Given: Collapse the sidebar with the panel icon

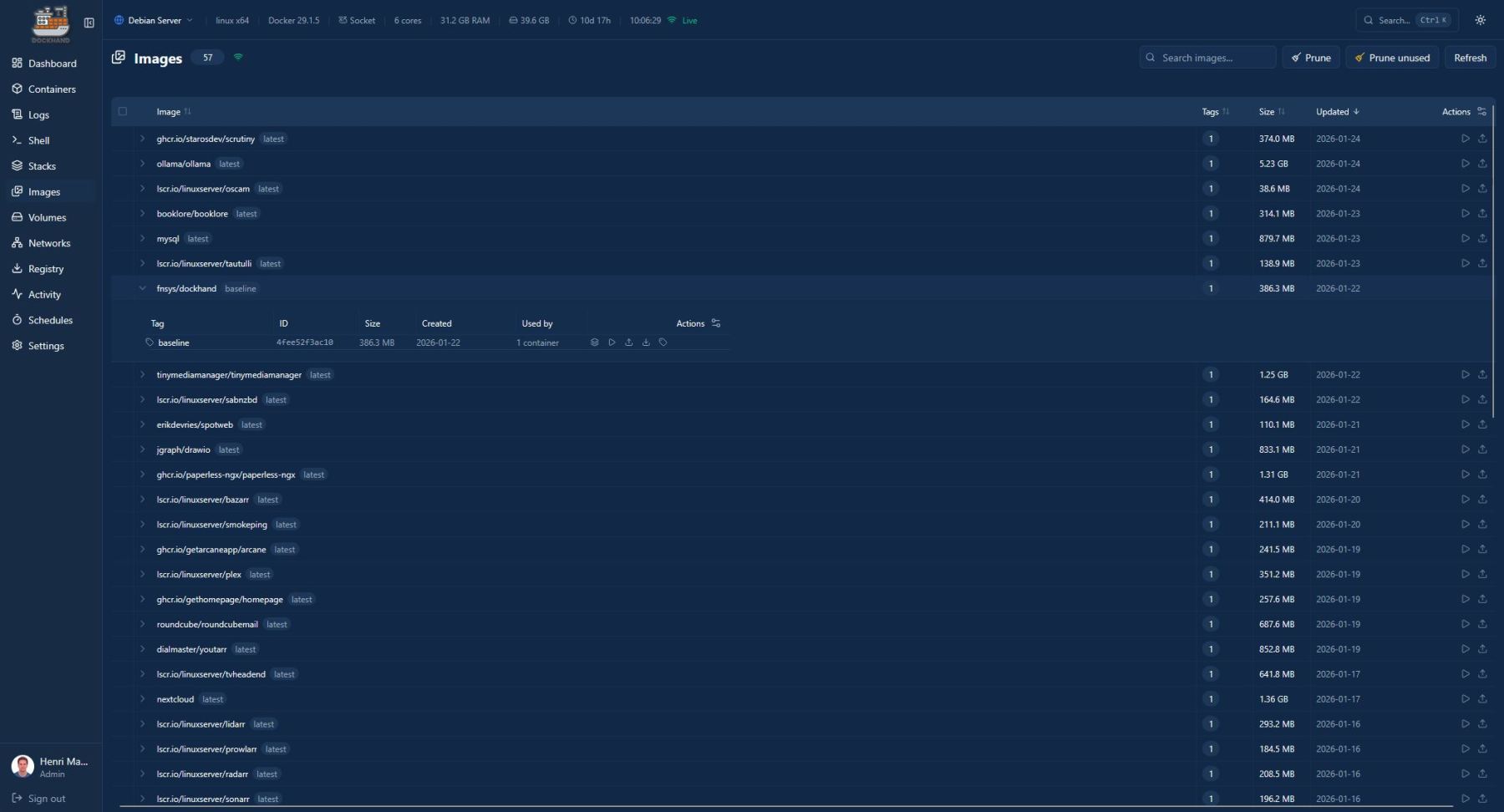Looking at the screenshot, I should pyautogui.click(x=89, y=23).
